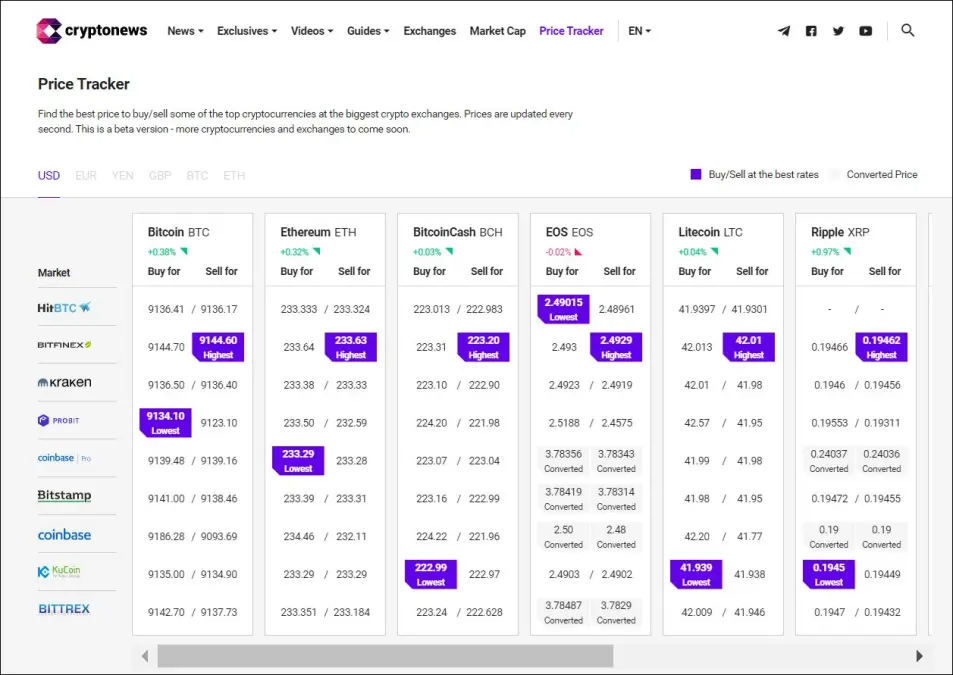Image resolution: width=953 pixels, height=675 pixels.
Task: Click the Ripple XRP column header
Action: coord(840,232)
